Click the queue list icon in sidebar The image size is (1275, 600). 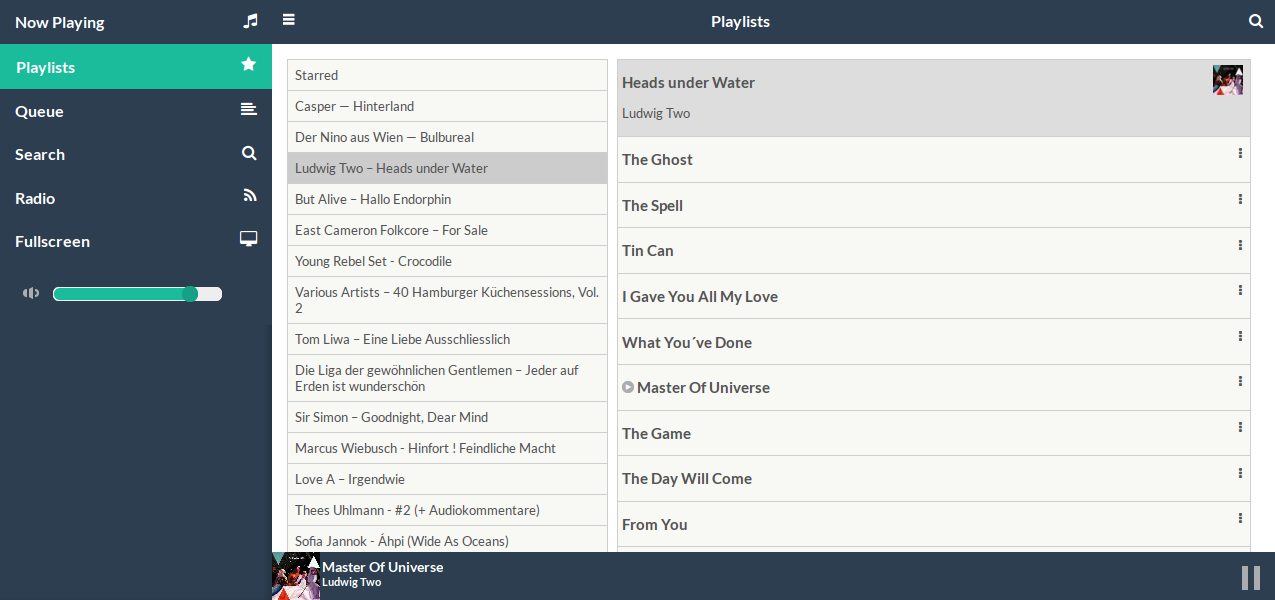tap(248, 110)
